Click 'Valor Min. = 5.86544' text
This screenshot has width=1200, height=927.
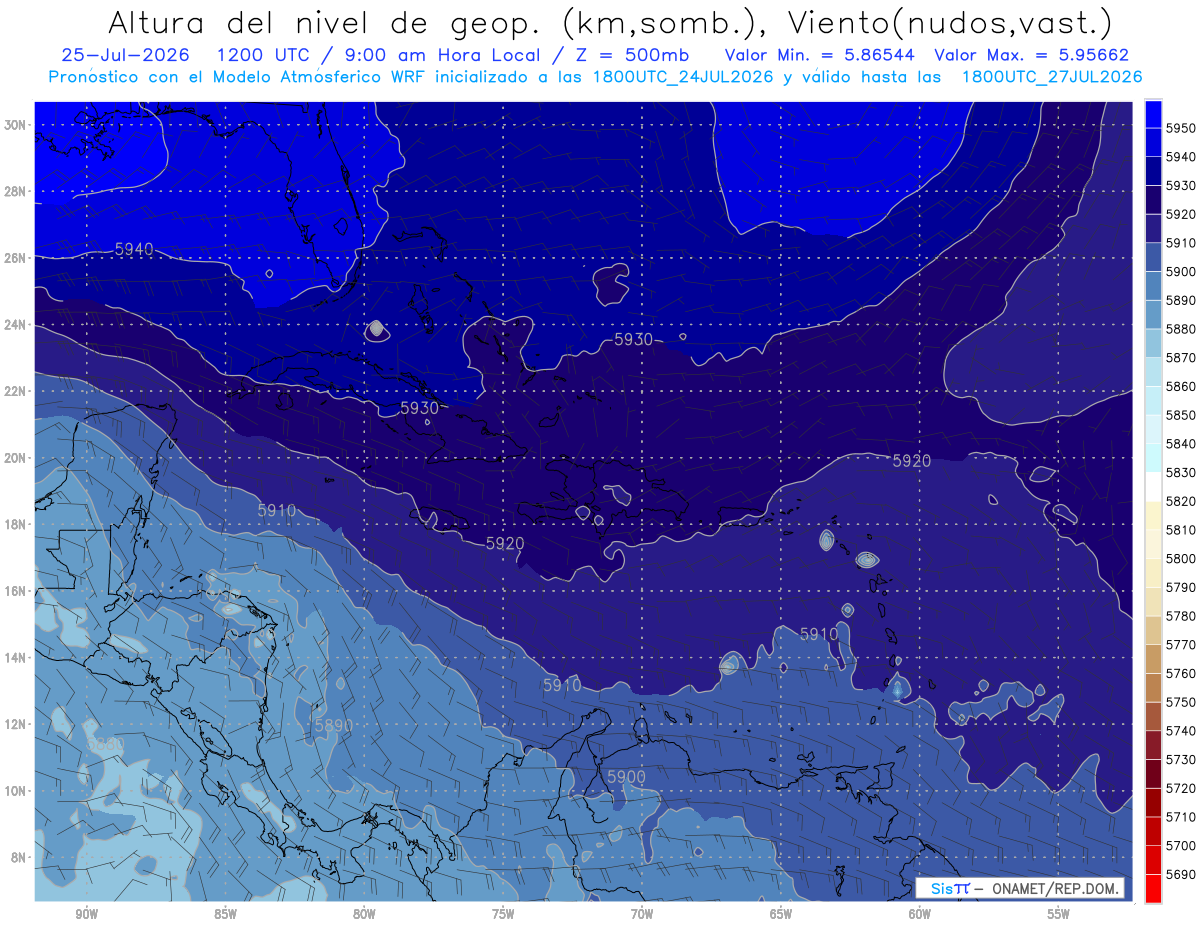coord(820,56)
